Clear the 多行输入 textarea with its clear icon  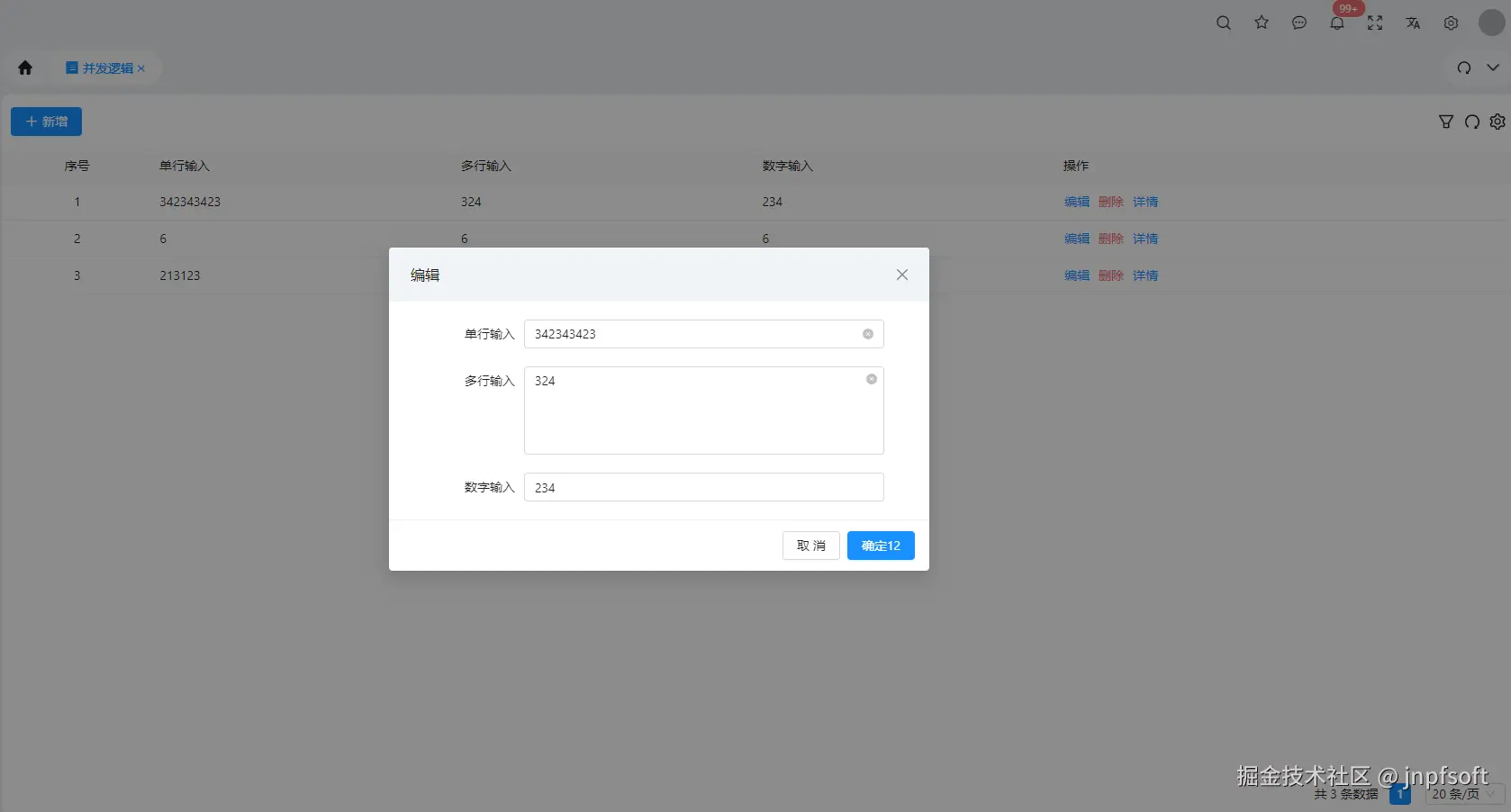coord(872,379)
